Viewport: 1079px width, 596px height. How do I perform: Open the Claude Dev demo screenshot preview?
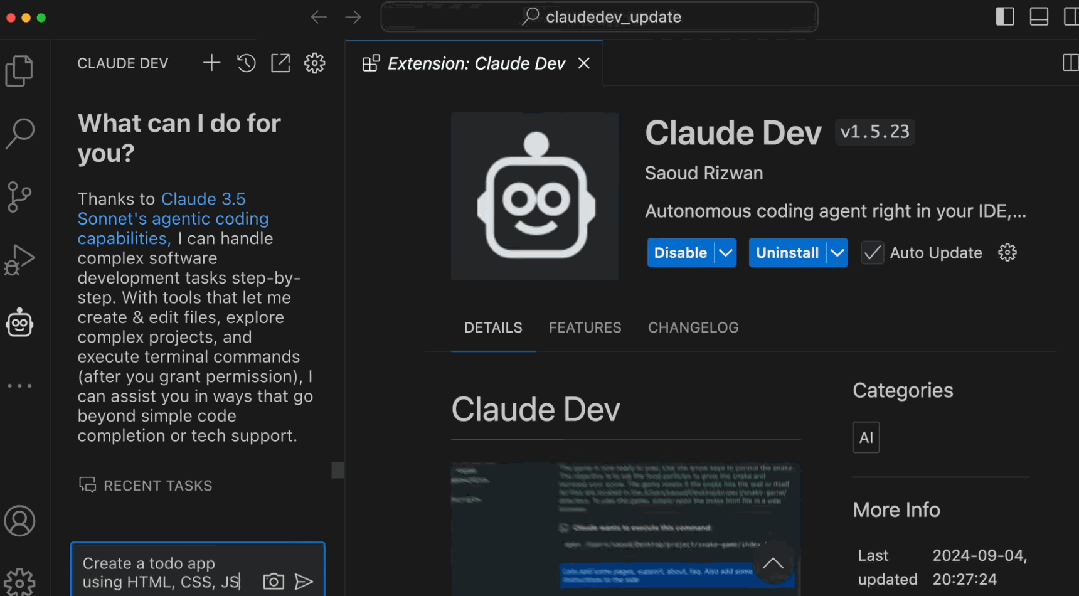tap(626, 529)
